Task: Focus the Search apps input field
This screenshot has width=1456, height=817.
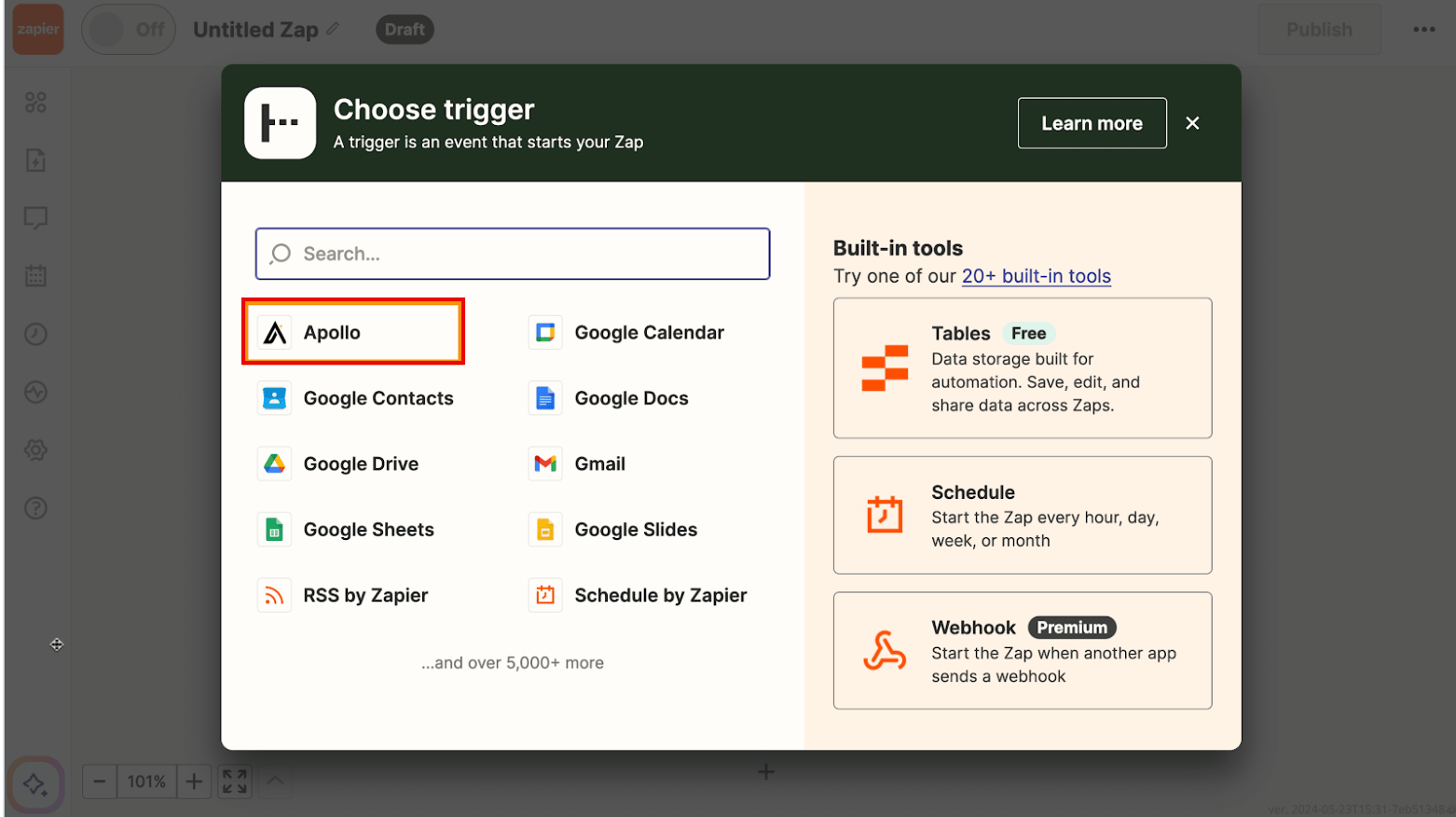Action: pos(513,254)
